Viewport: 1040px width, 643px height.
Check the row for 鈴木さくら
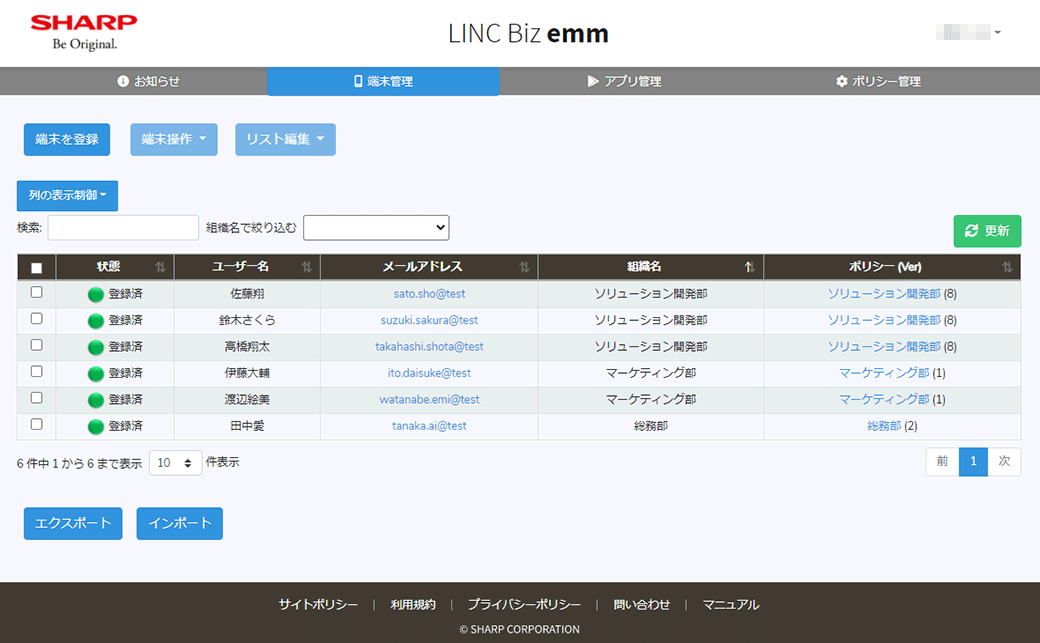tap(36, 319)
